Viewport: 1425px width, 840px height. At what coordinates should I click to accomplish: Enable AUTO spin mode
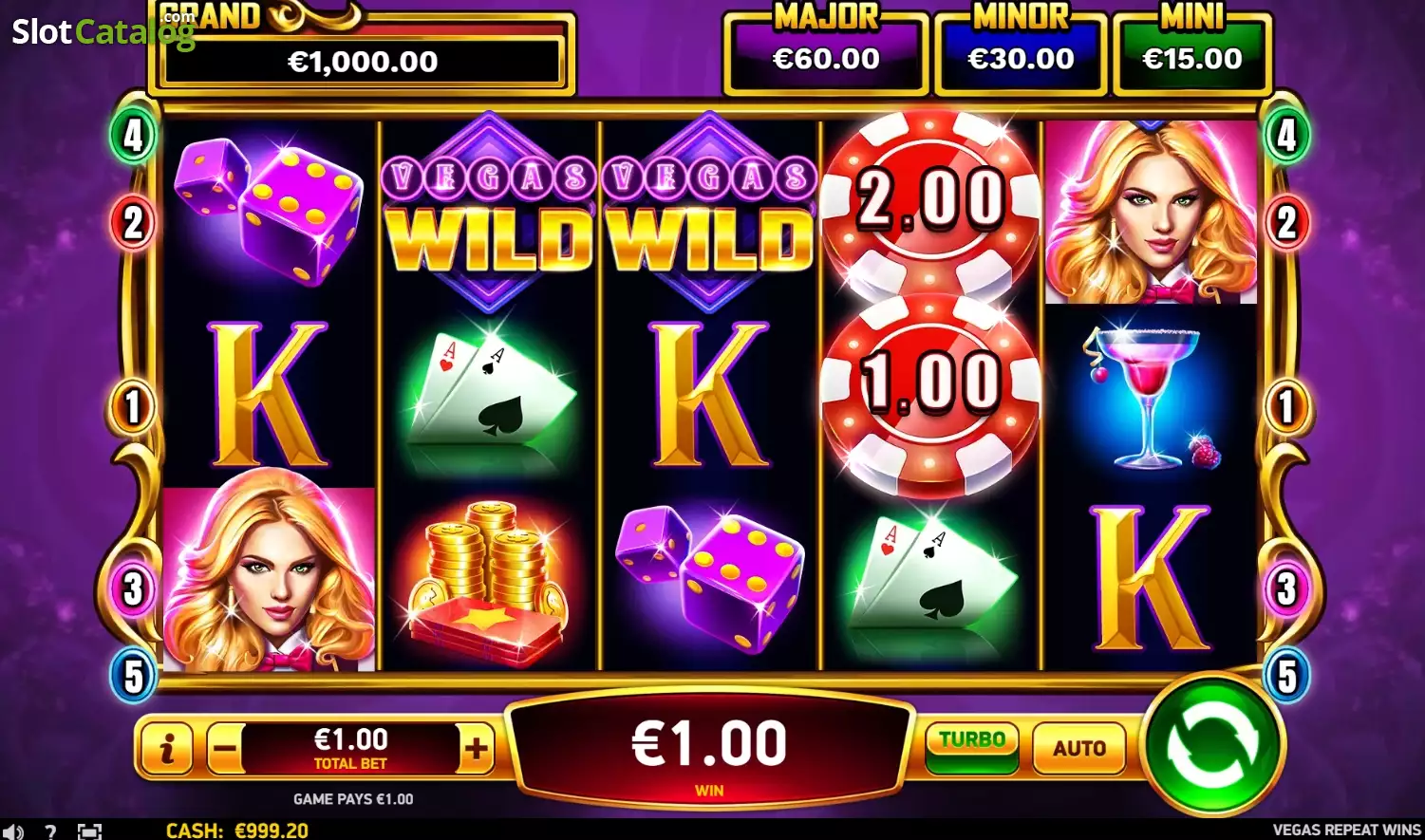pos(1079,748)
